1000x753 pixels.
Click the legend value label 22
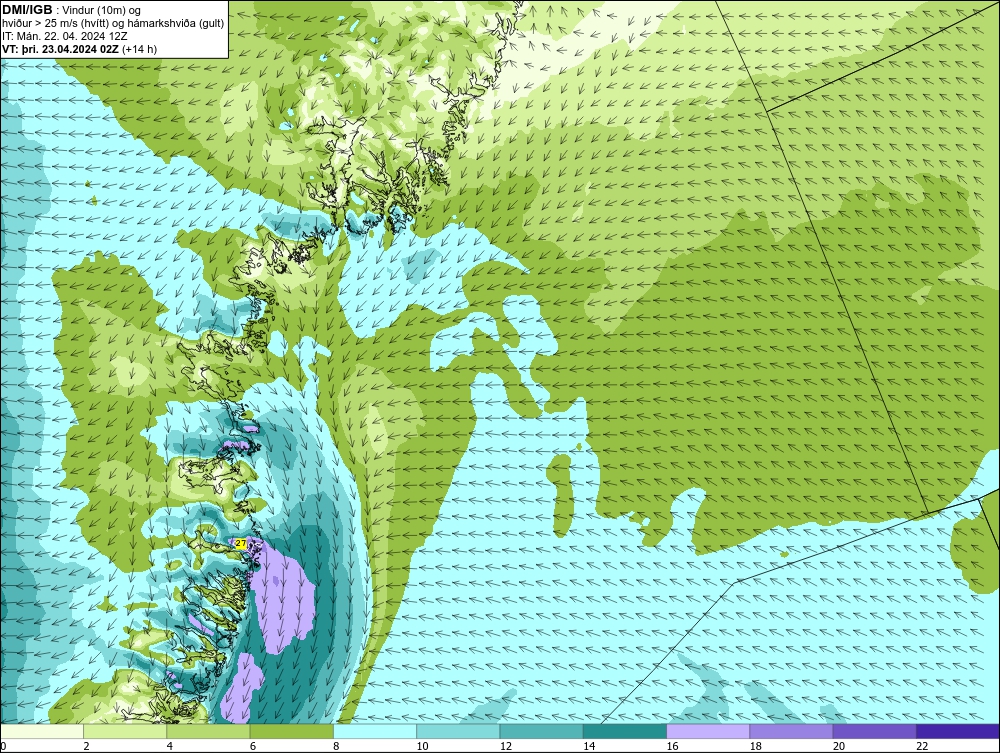click(921, 746)
